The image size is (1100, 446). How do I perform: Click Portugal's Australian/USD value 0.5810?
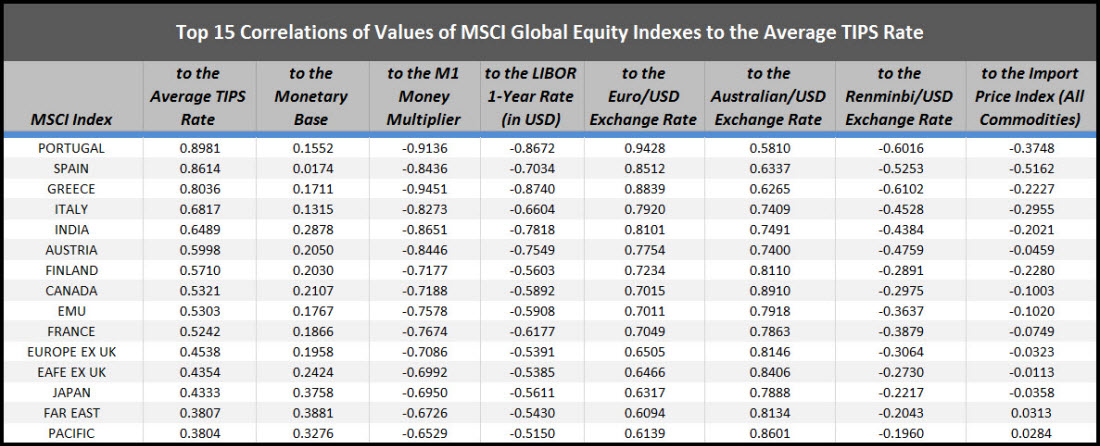(770, 148)
